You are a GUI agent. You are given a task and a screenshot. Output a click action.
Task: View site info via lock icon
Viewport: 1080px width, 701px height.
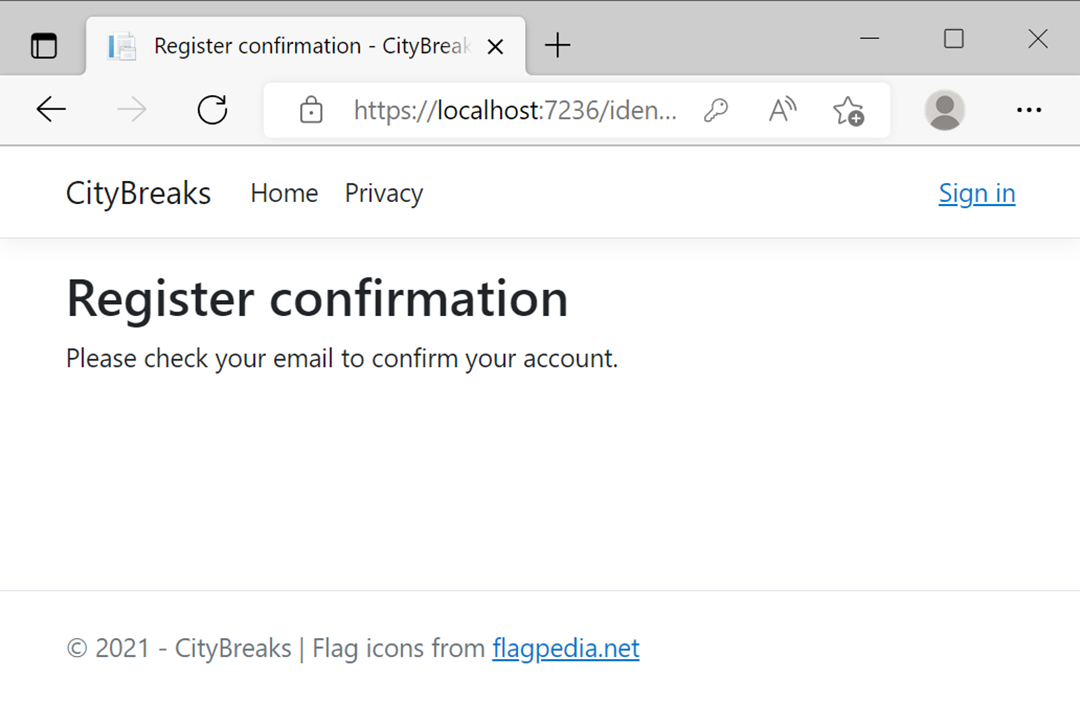point(311,110)
